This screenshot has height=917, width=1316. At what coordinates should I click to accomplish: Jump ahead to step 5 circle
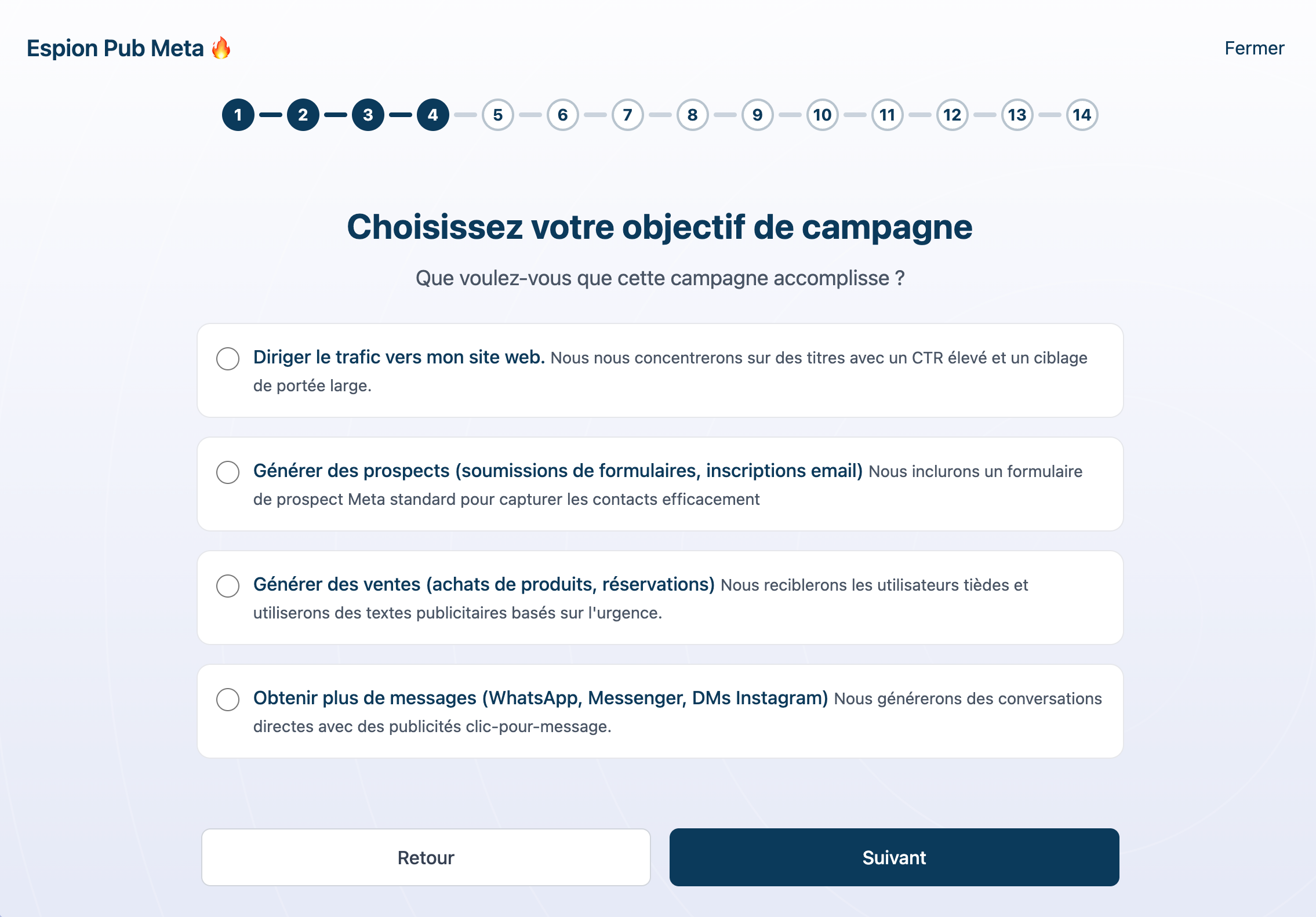(498, 115)
